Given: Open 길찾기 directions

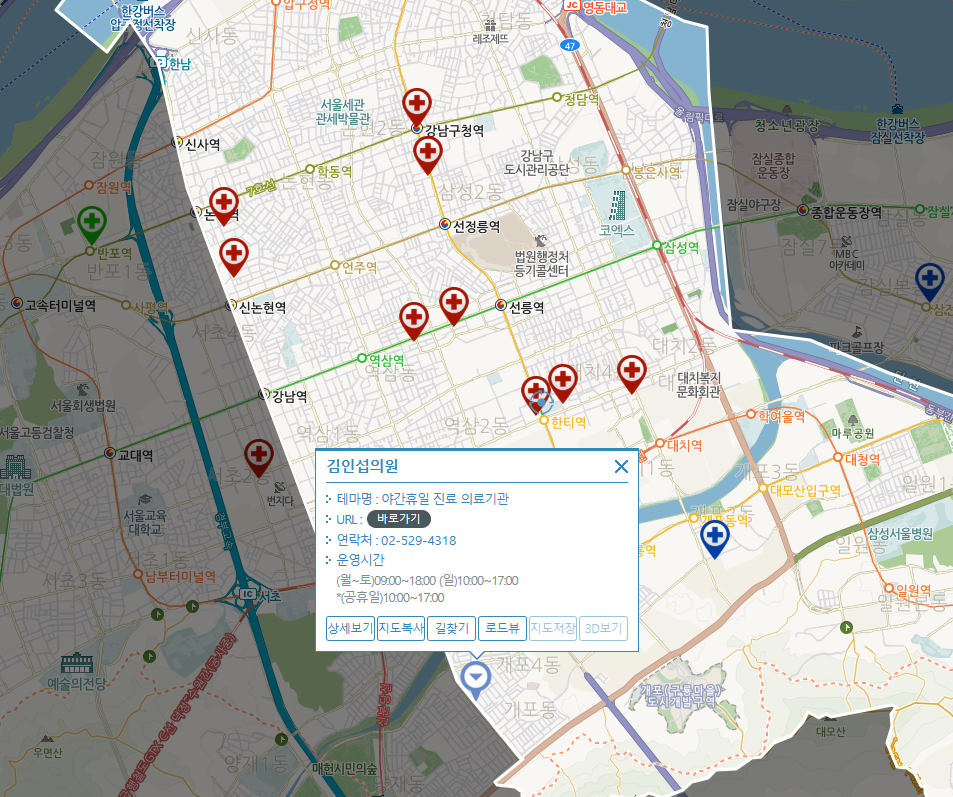Looking at the screenshot, I should coord(452,628).
